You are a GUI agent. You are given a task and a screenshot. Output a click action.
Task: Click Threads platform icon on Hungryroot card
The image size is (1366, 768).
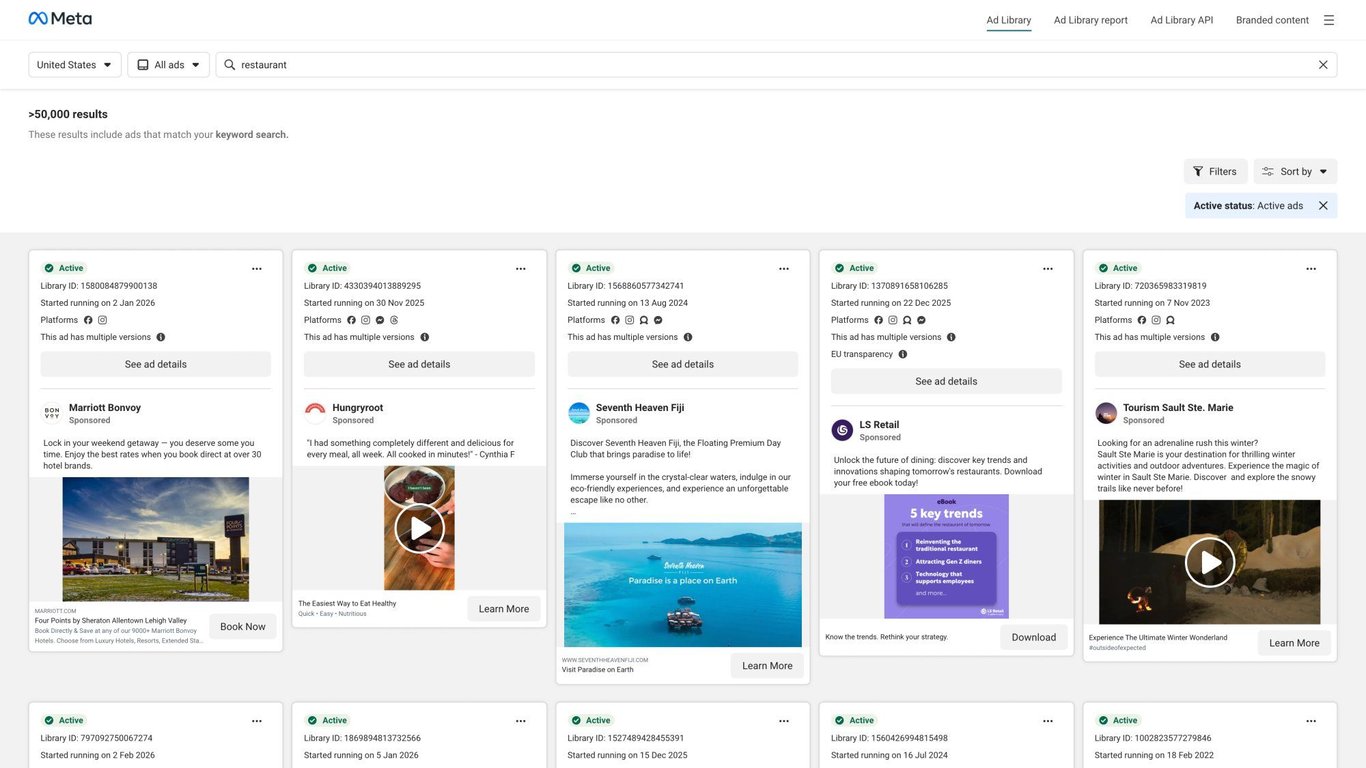[x=394, y=320]
